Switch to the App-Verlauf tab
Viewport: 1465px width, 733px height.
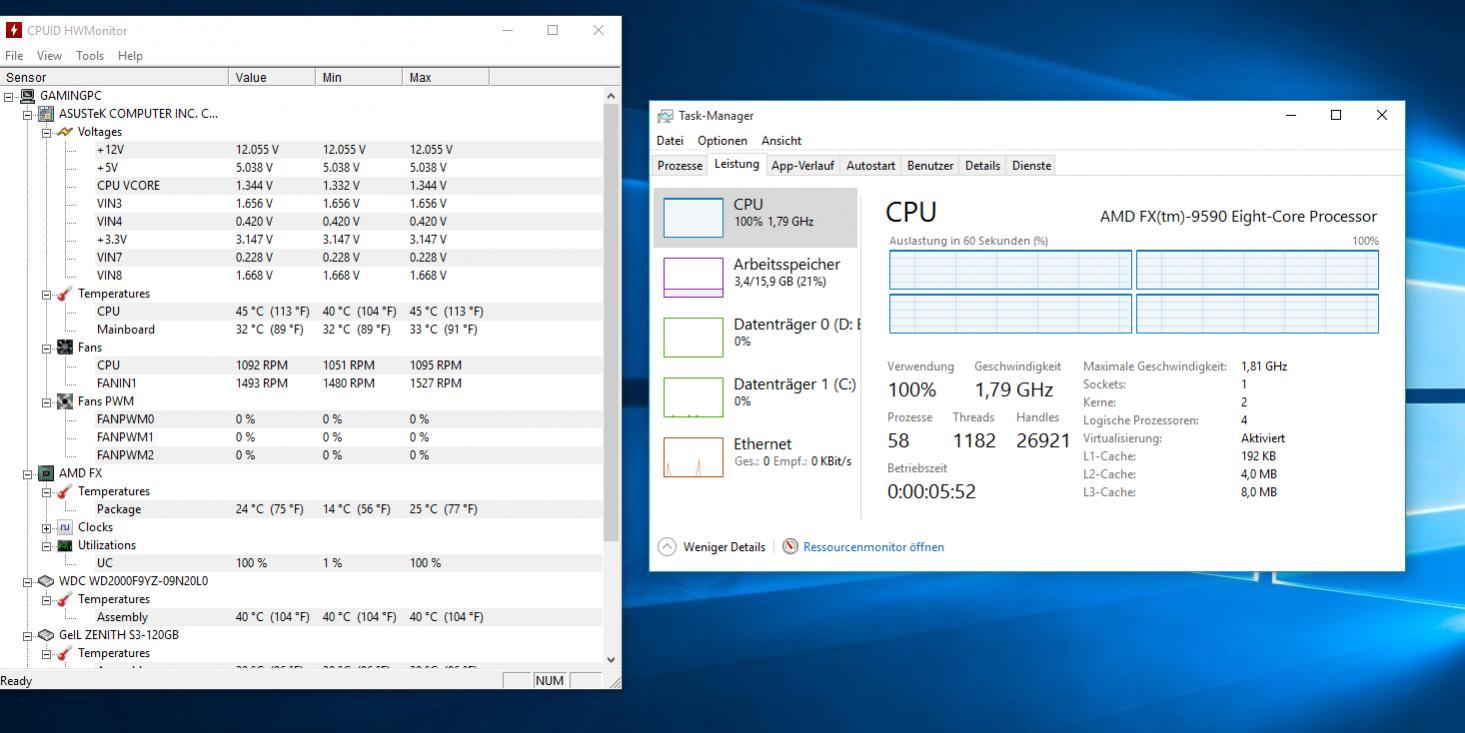(x=803, y=166)
